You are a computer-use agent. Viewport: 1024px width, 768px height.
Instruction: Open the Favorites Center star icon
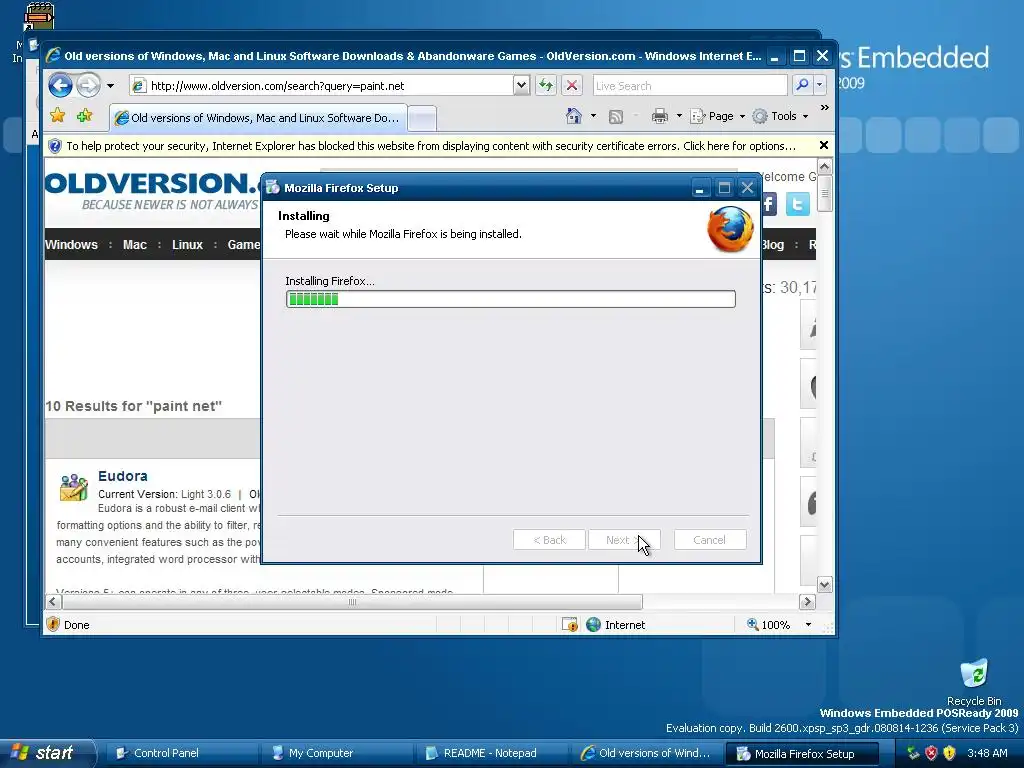(x=57, y=116)
